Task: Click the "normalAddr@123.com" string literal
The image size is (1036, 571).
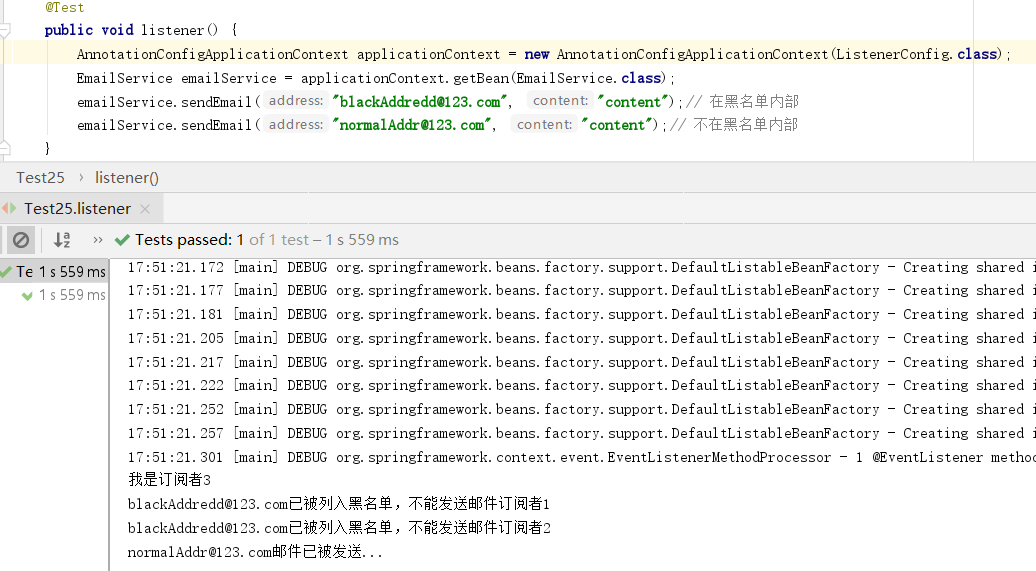Action: pyautogui.click(x=412, y=125)
